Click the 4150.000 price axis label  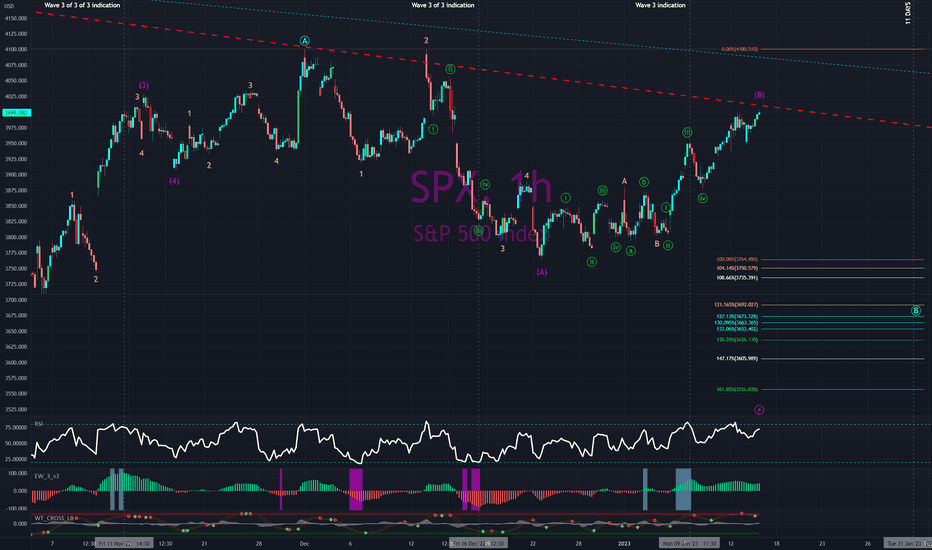pos(16,18)
